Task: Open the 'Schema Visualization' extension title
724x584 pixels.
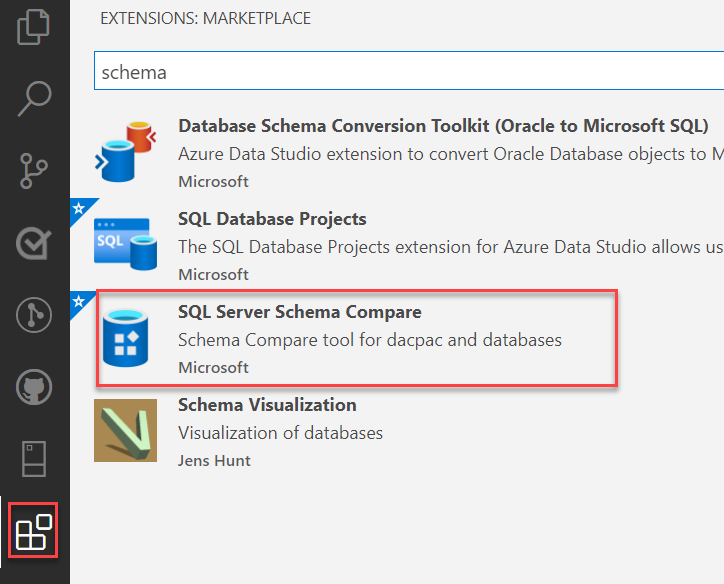Action: 267,405
